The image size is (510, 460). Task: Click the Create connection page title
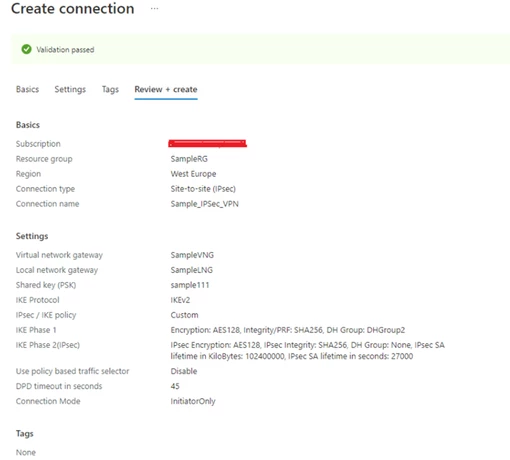73,9
